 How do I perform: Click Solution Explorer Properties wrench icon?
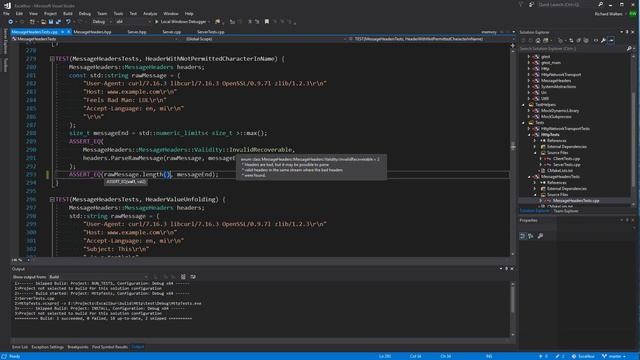(603, 40)
